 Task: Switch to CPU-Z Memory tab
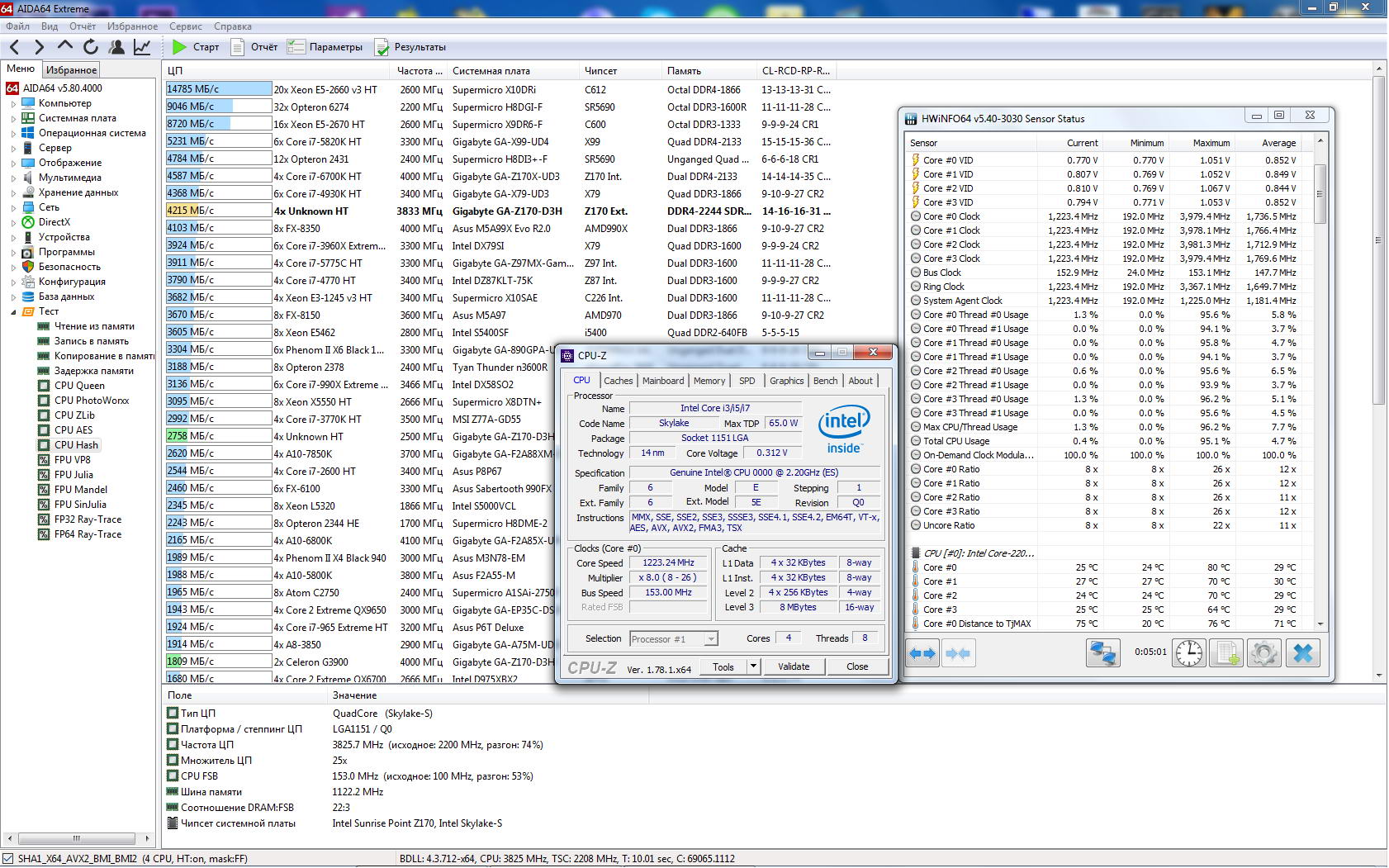pyautogui.click(x=709, y=381)
